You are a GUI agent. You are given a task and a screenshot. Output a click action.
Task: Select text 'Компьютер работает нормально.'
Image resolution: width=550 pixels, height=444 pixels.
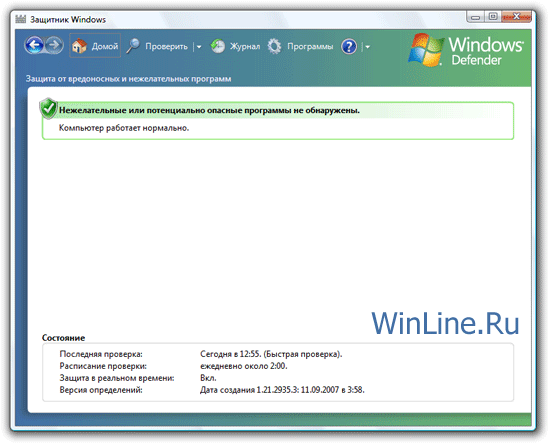(x=124, y=128)
